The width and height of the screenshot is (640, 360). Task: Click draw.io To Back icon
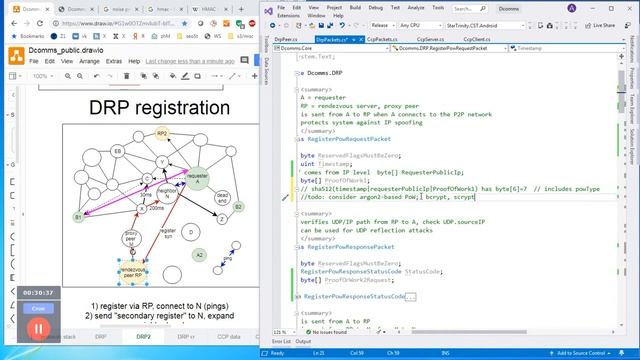point(156,76)
